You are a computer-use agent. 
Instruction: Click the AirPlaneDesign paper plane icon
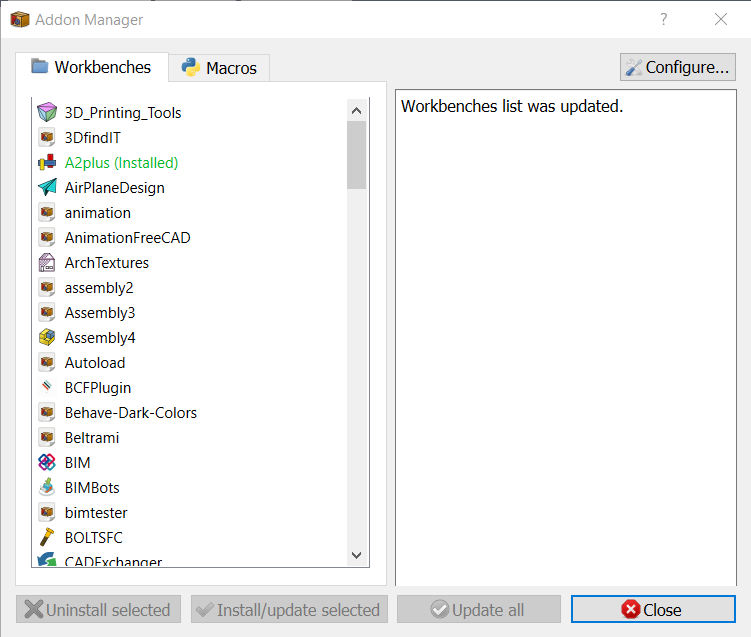click(x=47, y=187)
